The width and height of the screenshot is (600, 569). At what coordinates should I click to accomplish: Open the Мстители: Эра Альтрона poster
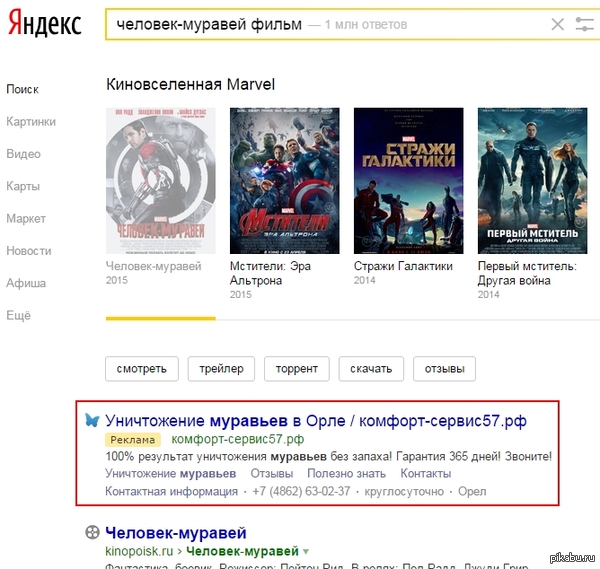coord(285,181)
